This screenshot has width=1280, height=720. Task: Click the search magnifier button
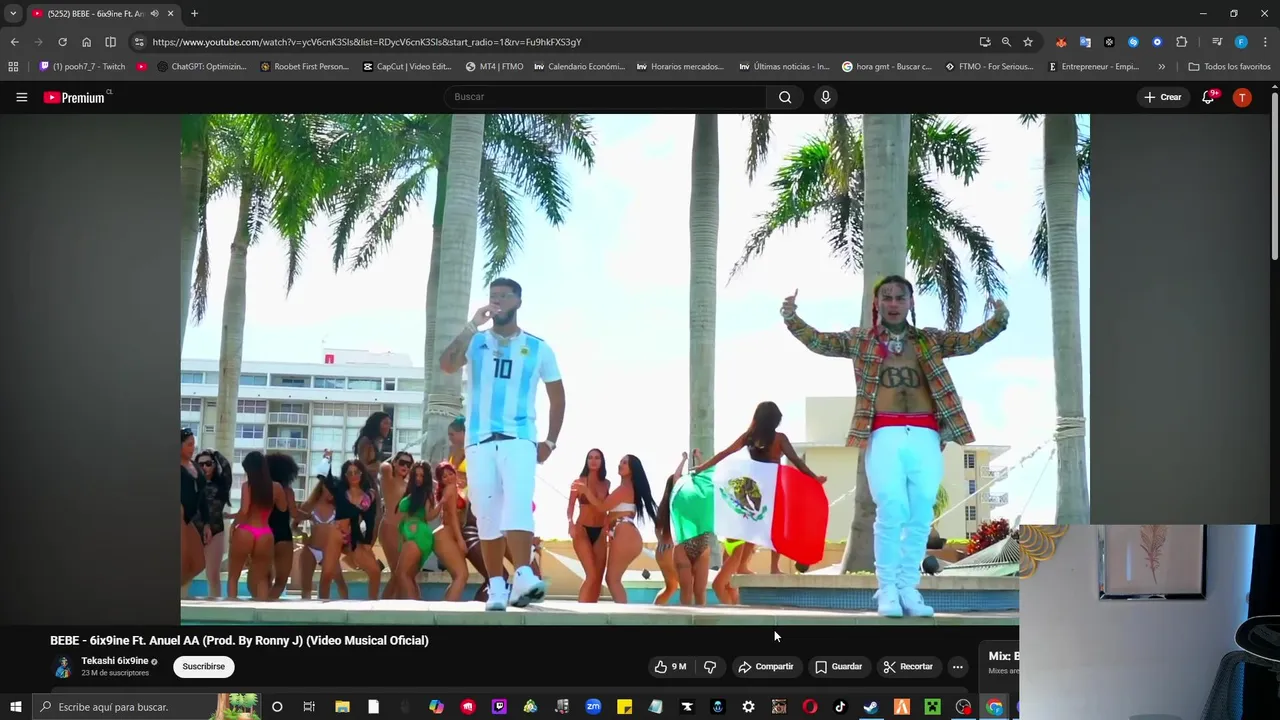[x=785, y=97]
